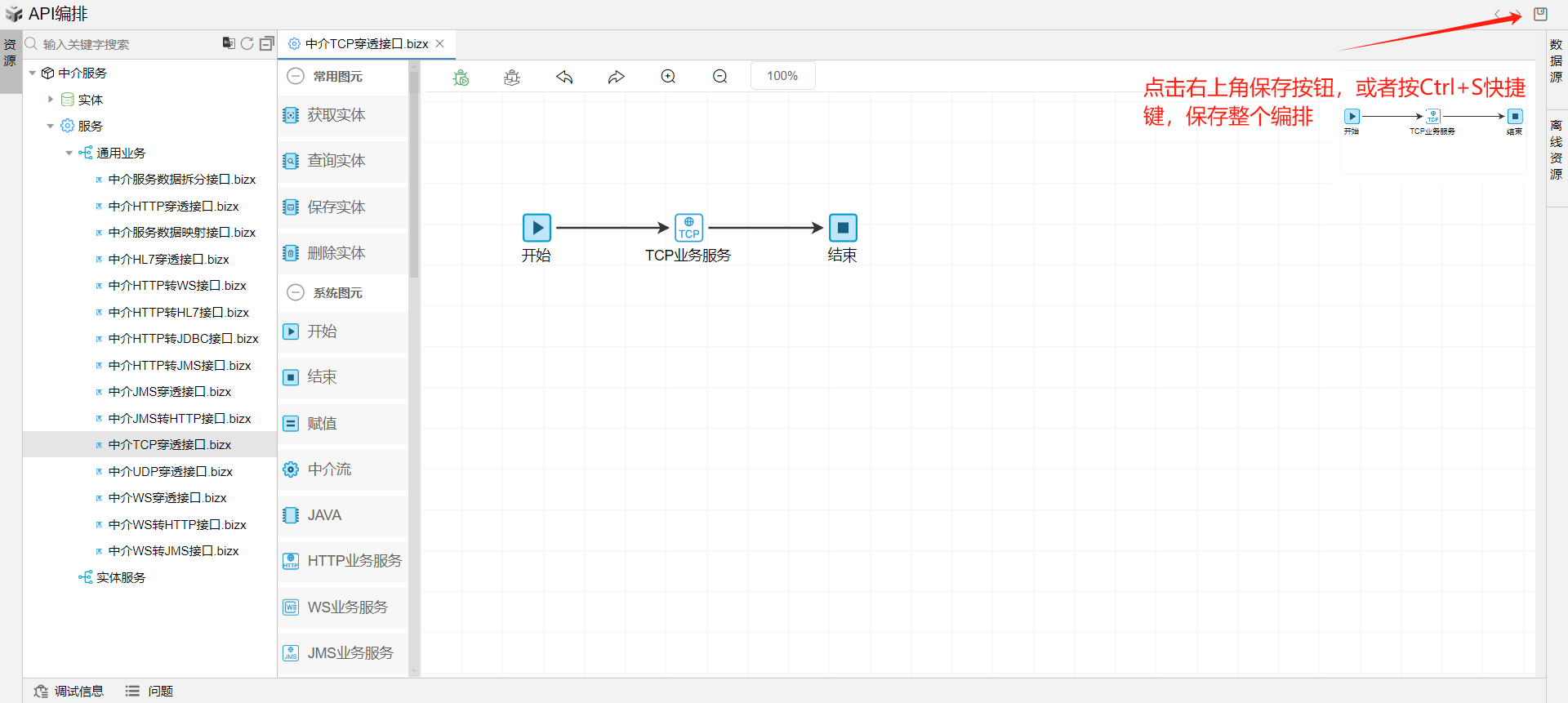The image size is (1568, 703).
Task: Close the 中介TCP穿透接口.bizx tab
Action: [x=440, y=44]
